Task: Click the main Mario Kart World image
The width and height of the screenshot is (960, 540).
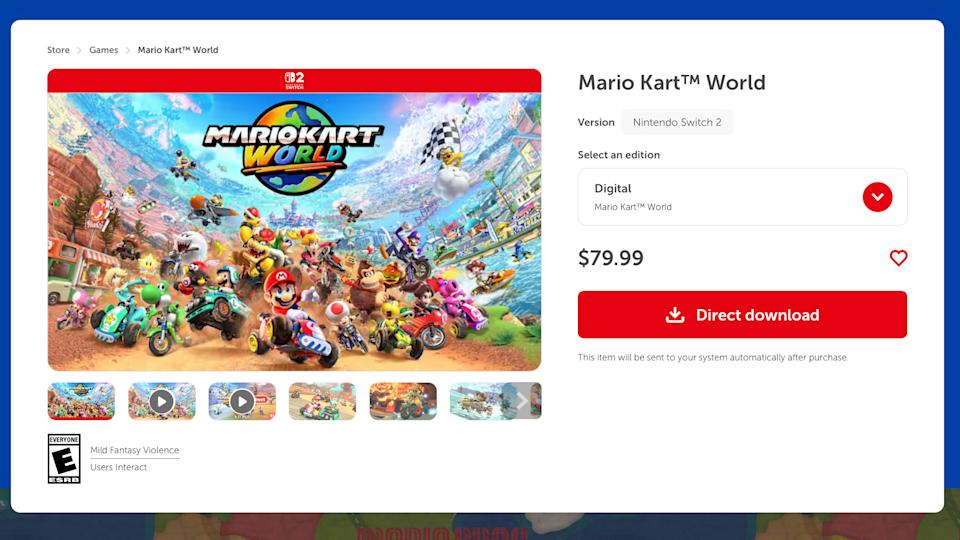Action: coord(294,231)
